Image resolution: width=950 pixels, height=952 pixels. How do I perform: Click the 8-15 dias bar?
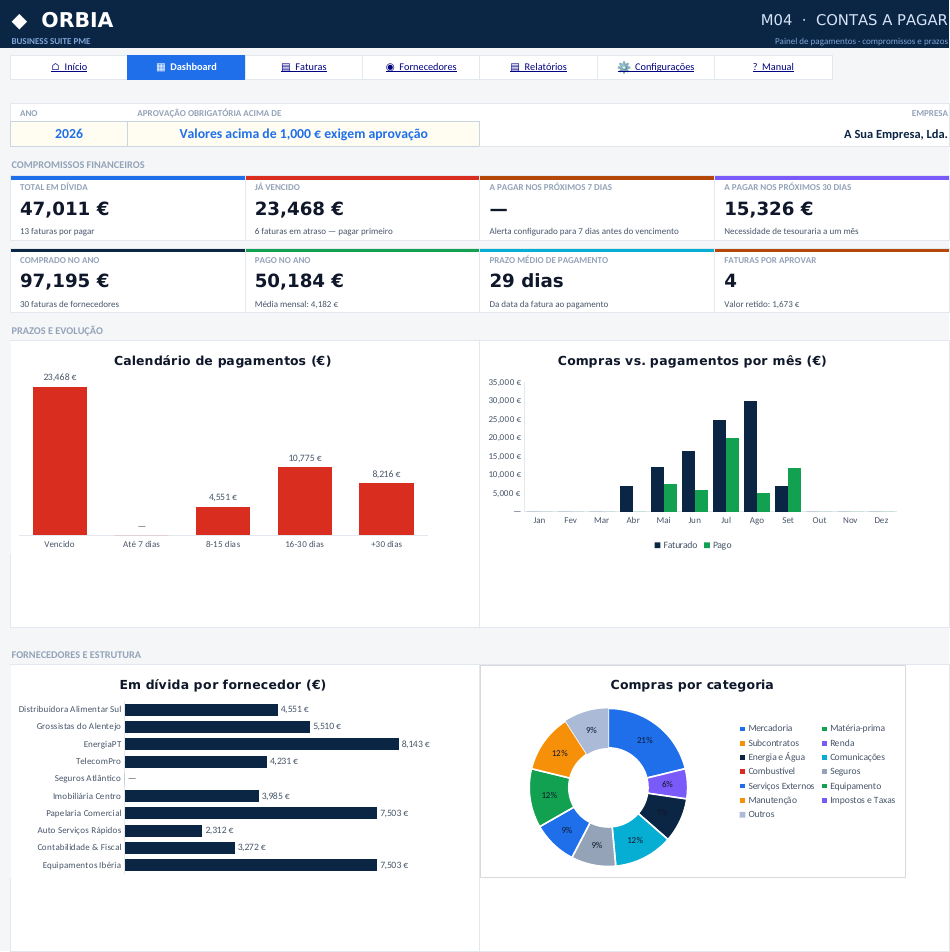pyautogui.click(x=223, y=521)
